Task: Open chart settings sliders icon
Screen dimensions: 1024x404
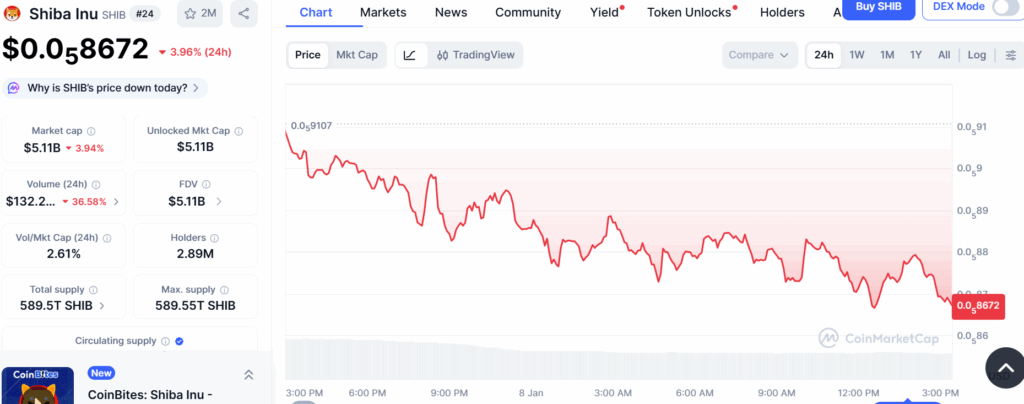Action: [x=1010, y=55]
